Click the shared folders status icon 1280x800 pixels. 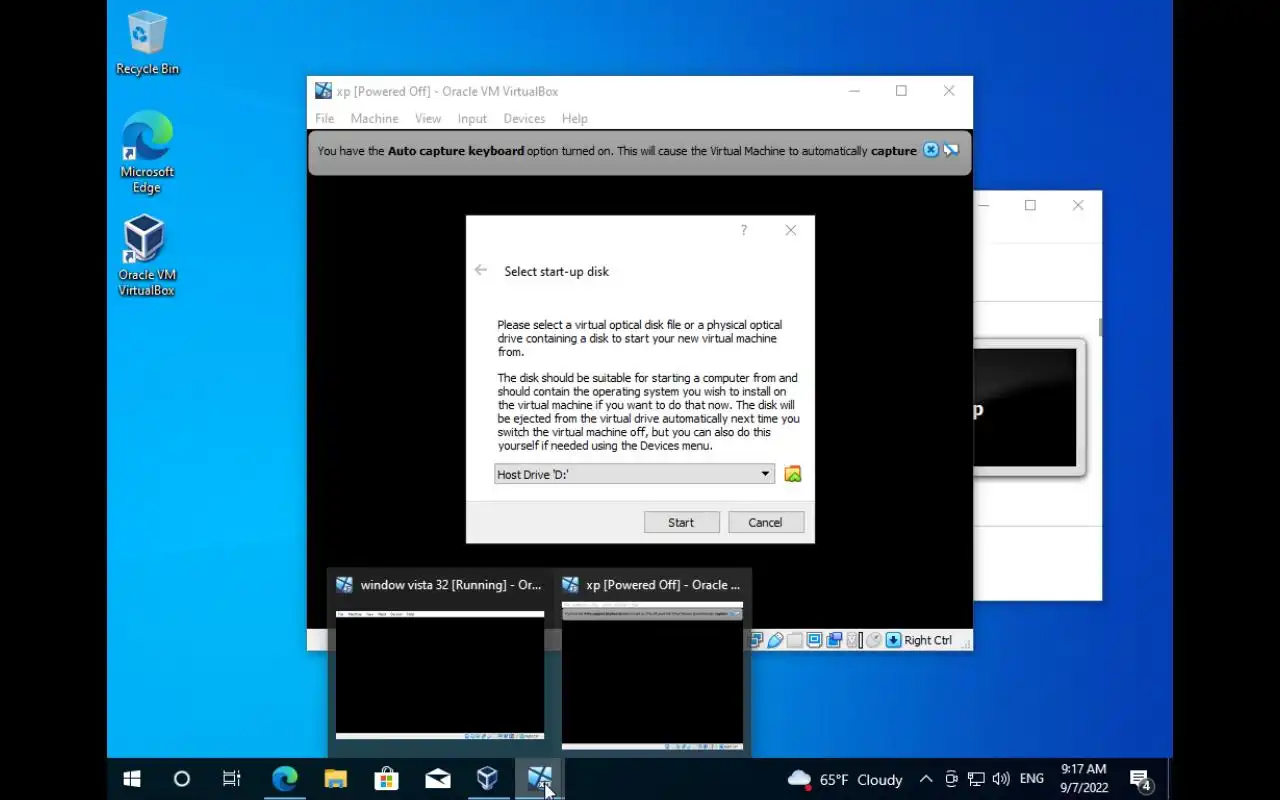(x=794, y=640)
